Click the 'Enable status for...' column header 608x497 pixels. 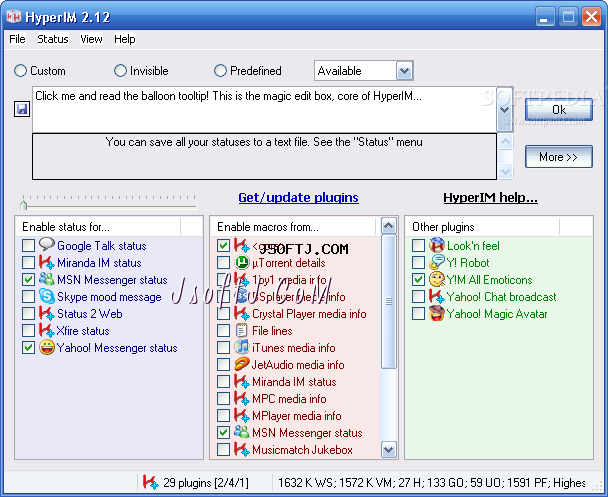98,226
